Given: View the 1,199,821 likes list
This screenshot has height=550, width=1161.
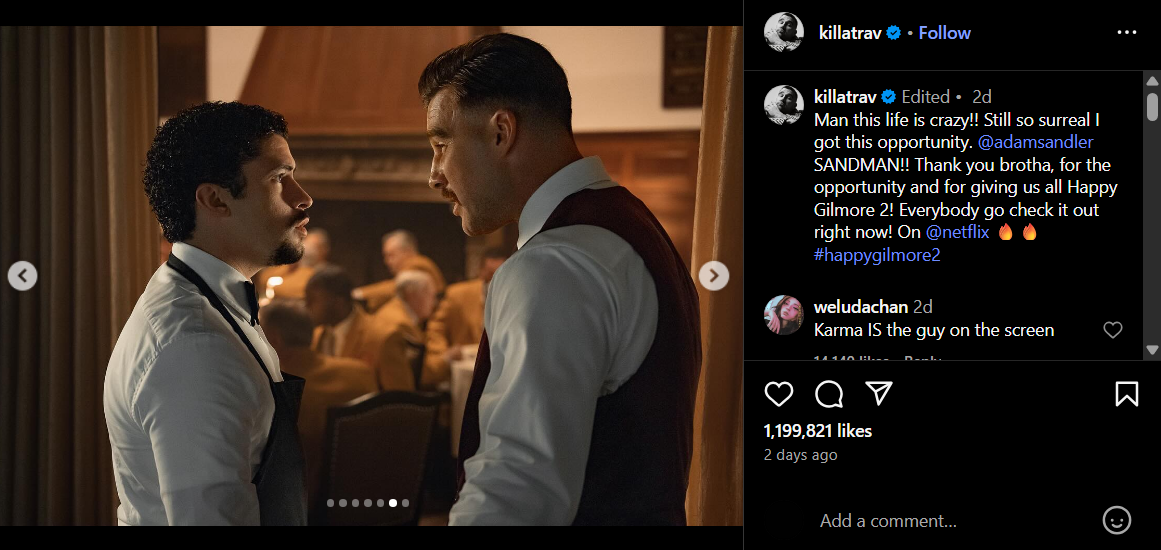Looking at the screenshot, I should [817, 431].
